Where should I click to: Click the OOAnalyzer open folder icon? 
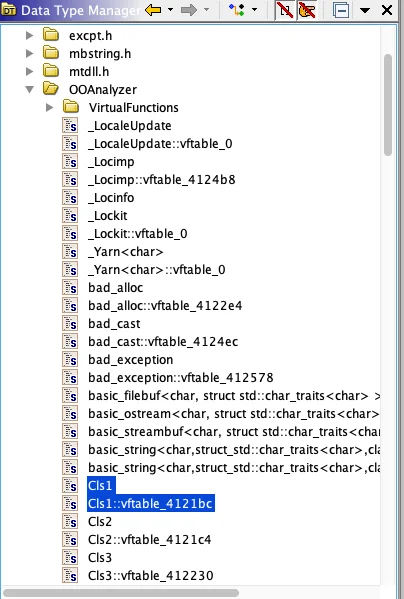51,89
